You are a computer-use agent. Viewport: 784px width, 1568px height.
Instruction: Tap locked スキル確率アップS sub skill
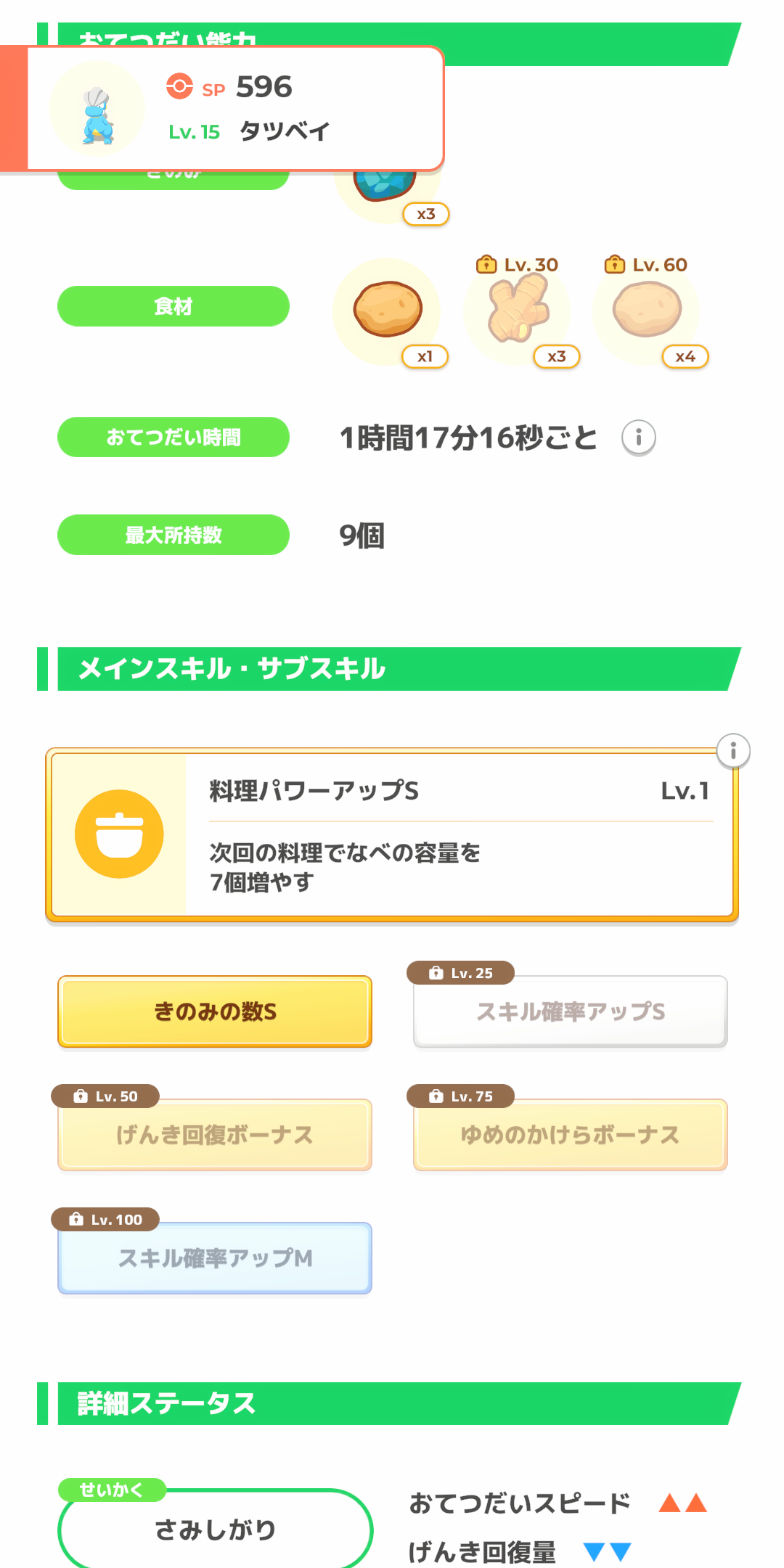[571, 1011]
